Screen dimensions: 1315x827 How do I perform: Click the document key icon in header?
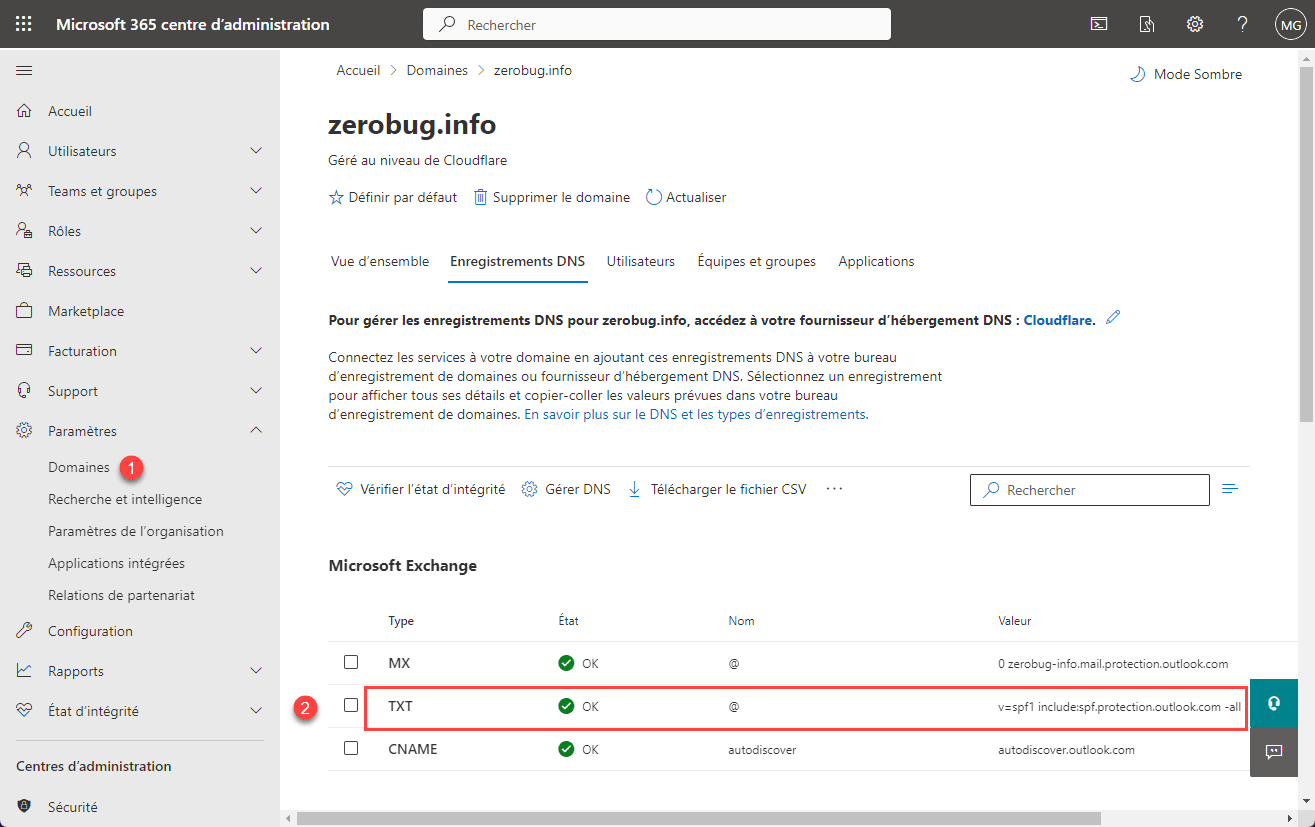pyautogui.click(x=1147, y=24)
